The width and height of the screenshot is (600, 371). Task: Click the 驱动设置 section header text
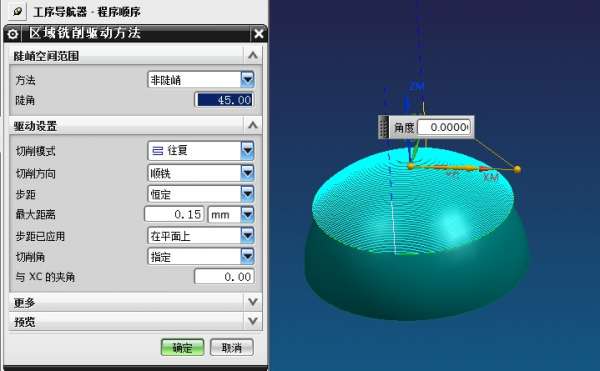tap(35, 126)
